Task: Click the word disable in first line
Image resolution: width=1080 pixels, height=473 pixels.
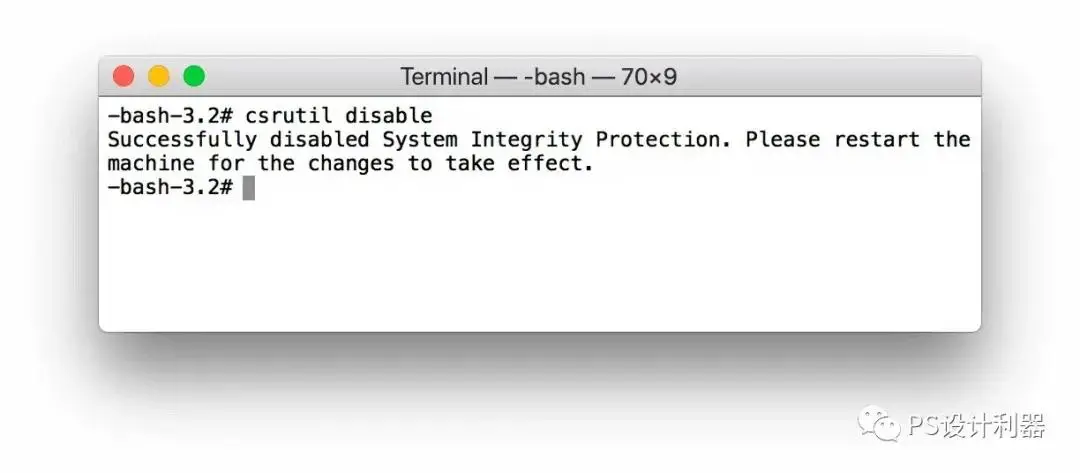Action: (x=388, y=116)
